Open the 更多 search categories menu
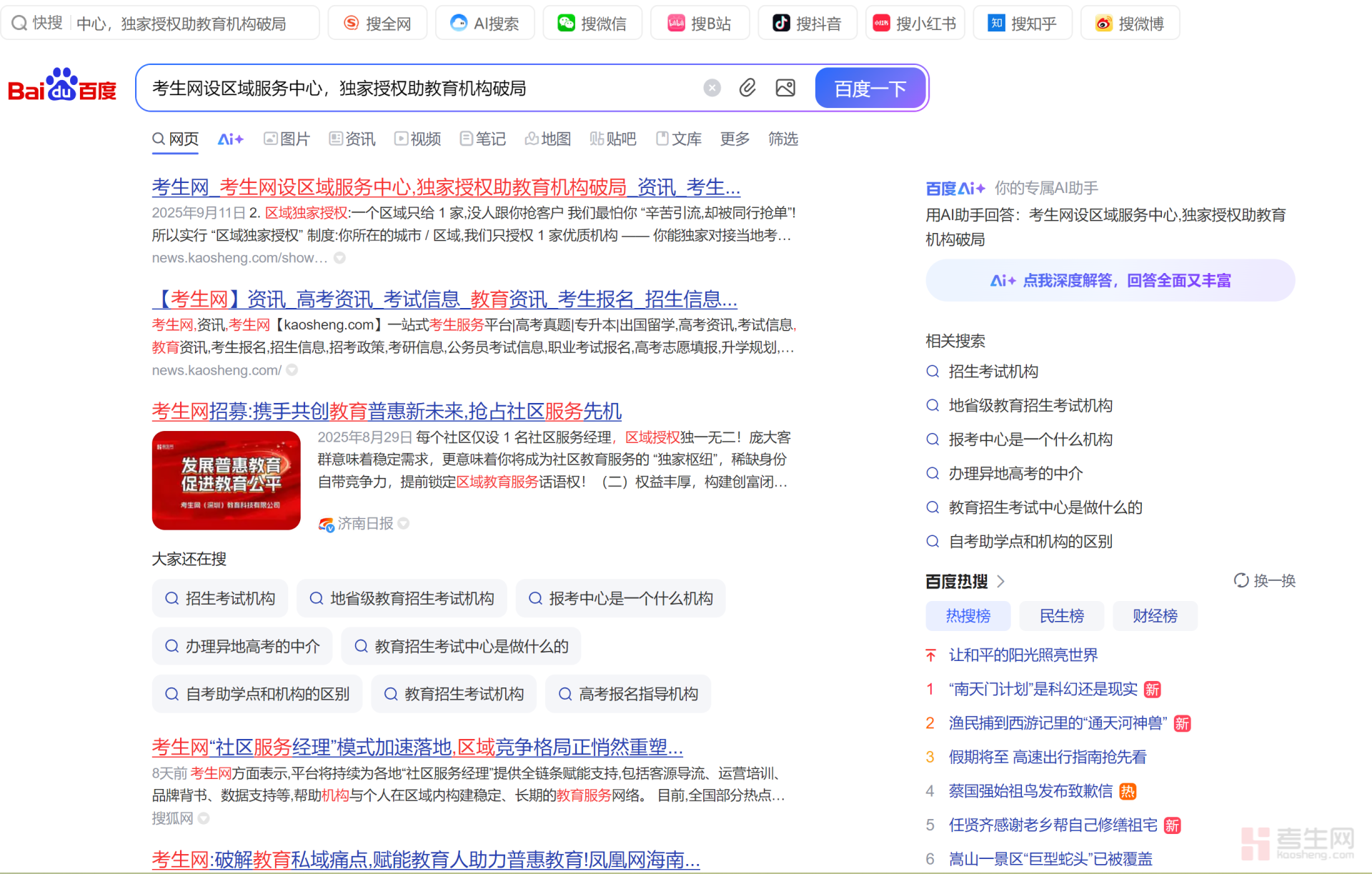 (x=735, y=139)
